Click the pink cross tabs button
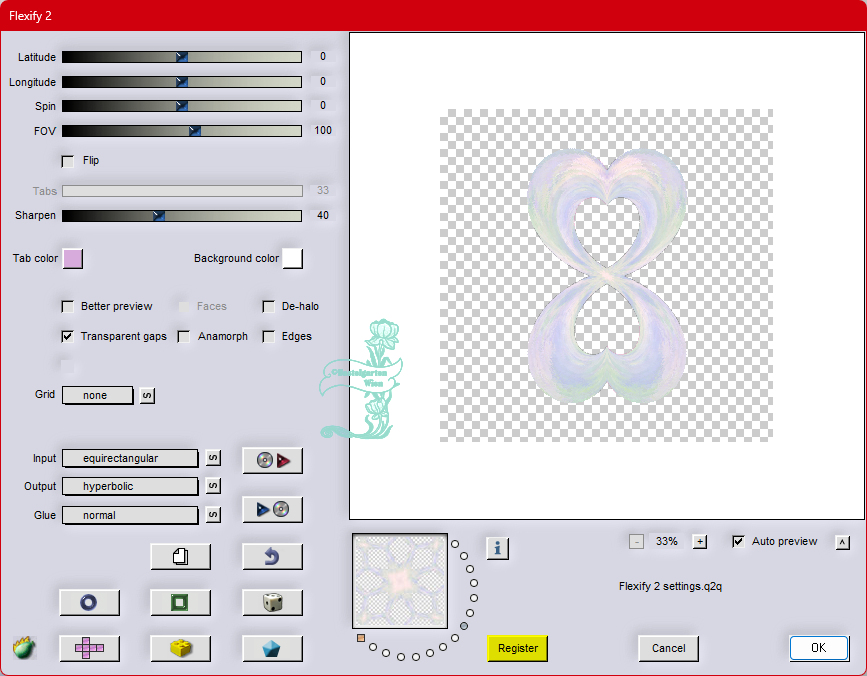Viewport: 867px width, 676px height. pyautogui.click(x=89, y=648)
